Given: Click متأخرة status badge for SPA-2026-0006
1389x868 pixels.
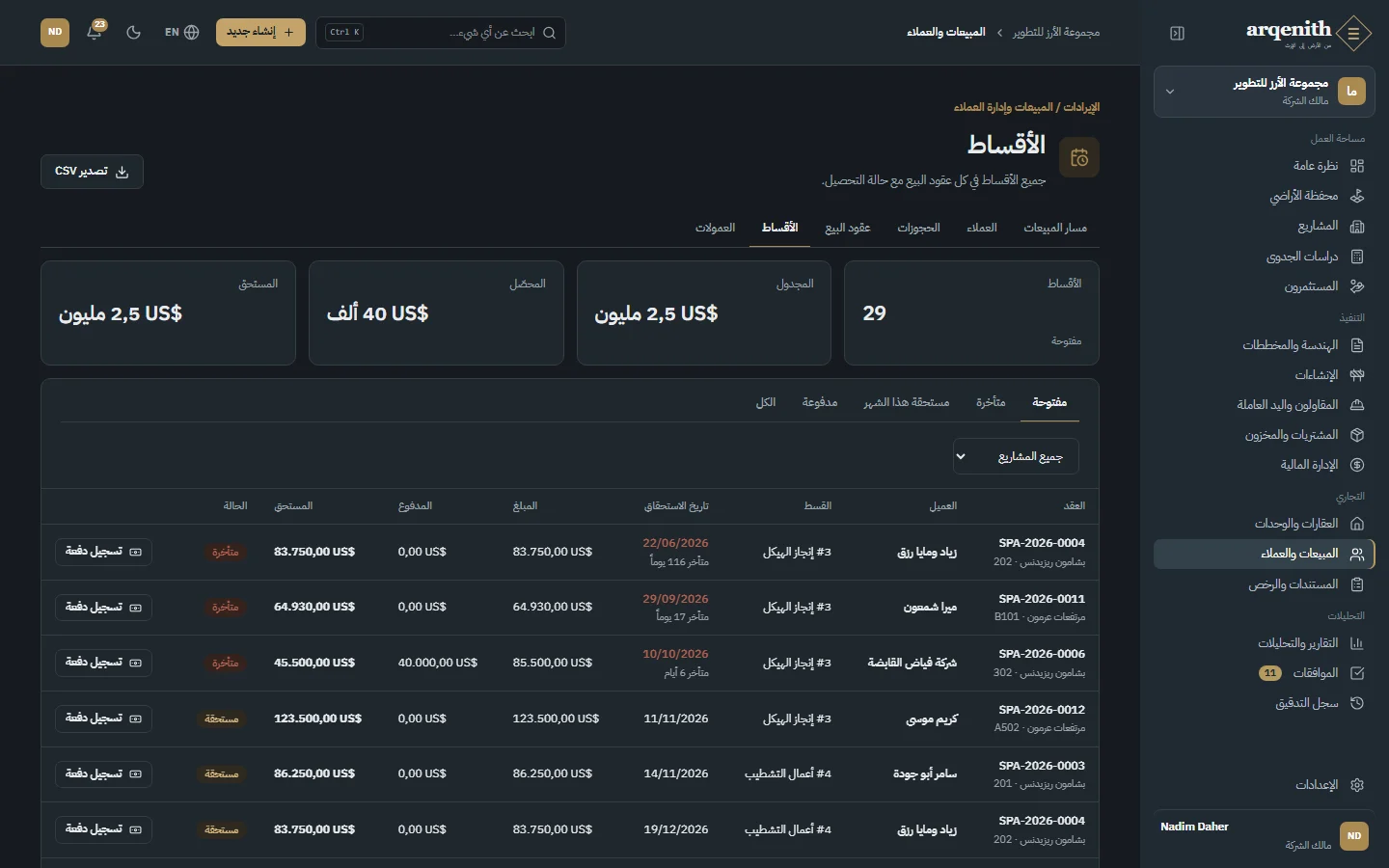Looking at the screenshot, I should click(226, 663).
